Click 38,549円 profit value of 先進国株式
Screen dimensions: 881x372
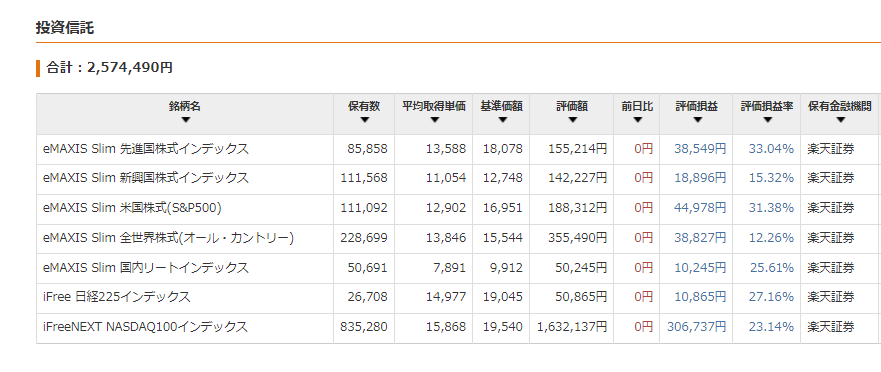point(700,149)
